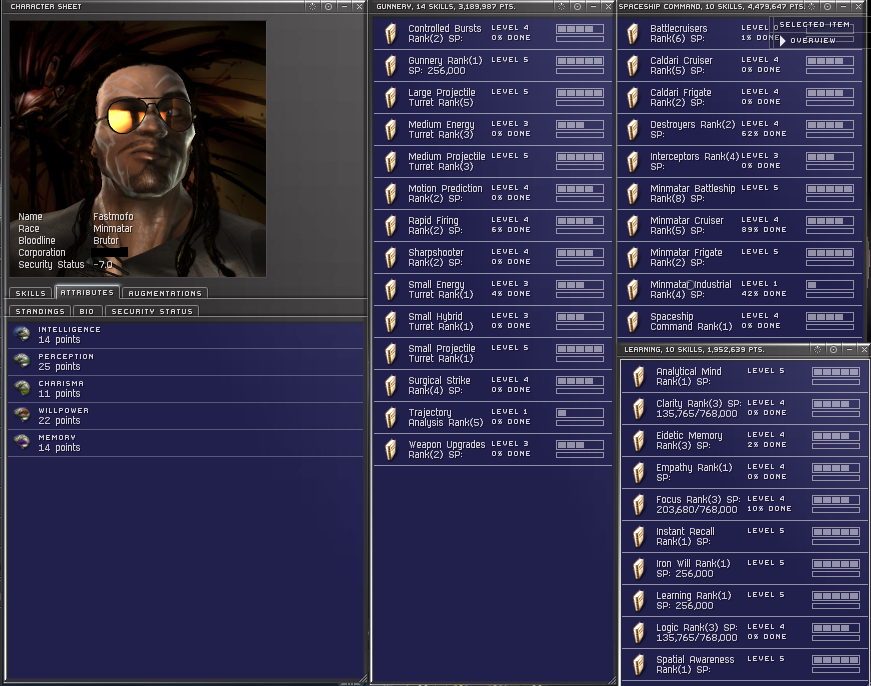Click the Interceptors skill book icon
This screenshot has width=871, height=686.
(633, 162)
